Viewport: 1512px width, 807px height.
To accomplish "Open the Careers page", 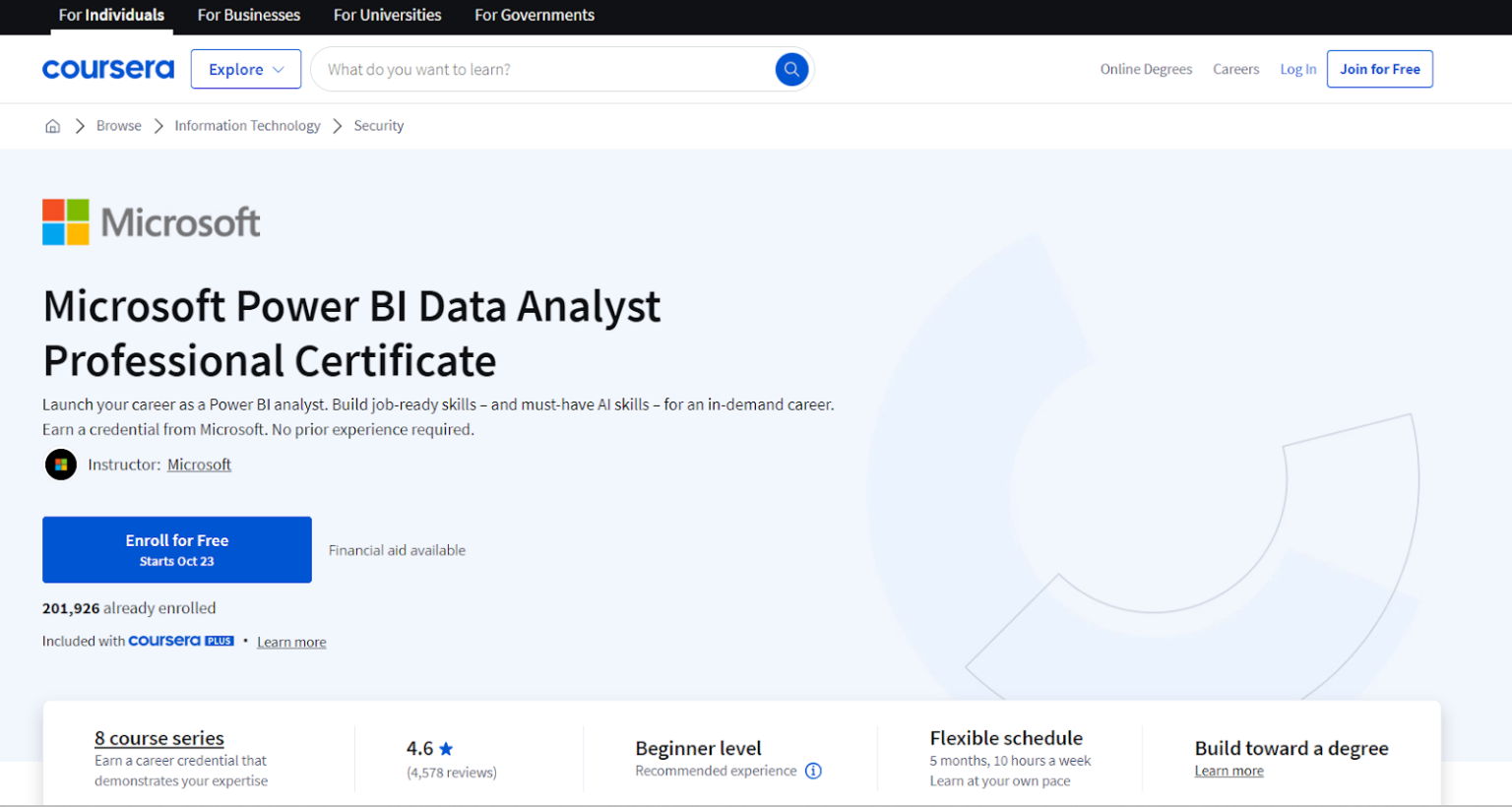I will coord(1235,69).
